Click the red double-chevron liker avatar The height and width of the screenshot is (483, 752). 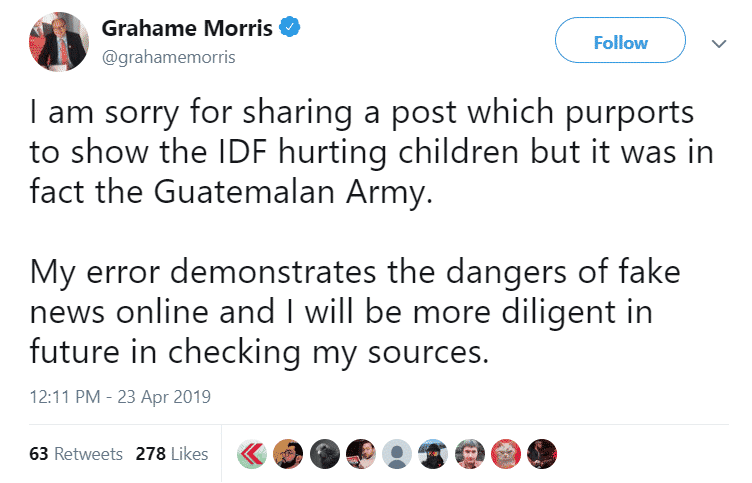click(252, 453)
